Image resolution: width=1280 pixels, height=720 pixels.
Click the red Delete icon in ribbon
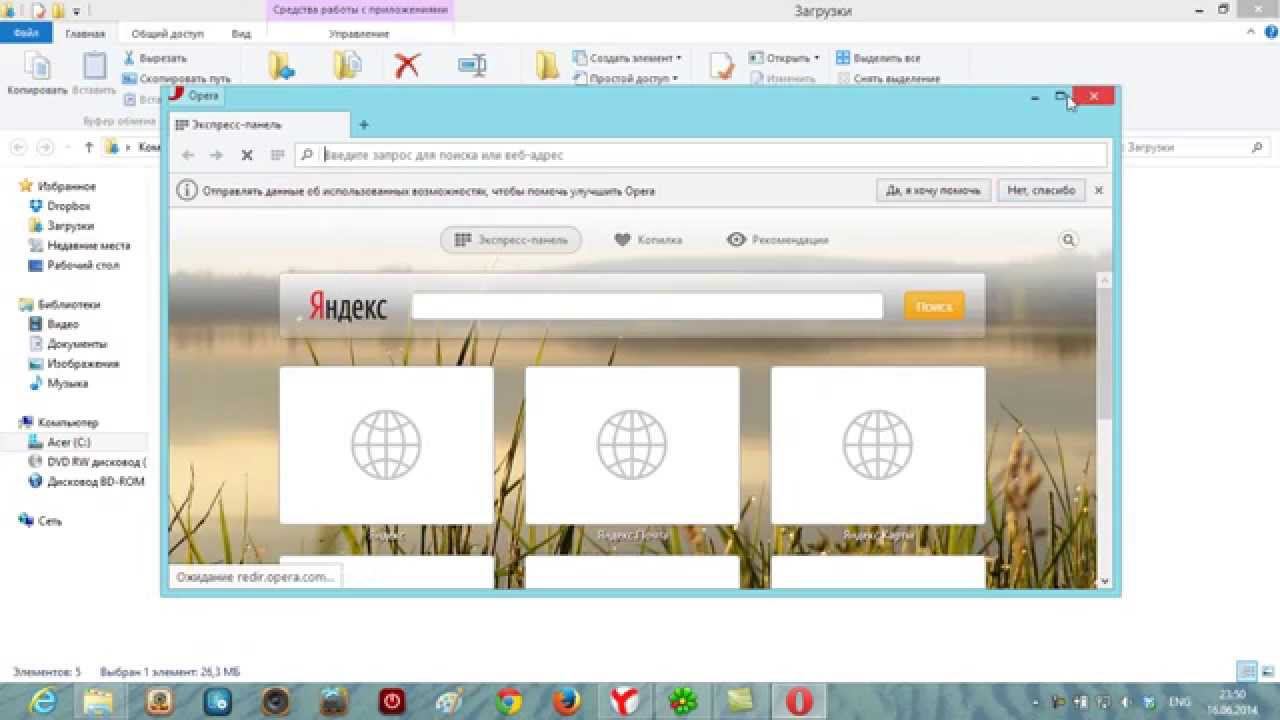point(407,66)
